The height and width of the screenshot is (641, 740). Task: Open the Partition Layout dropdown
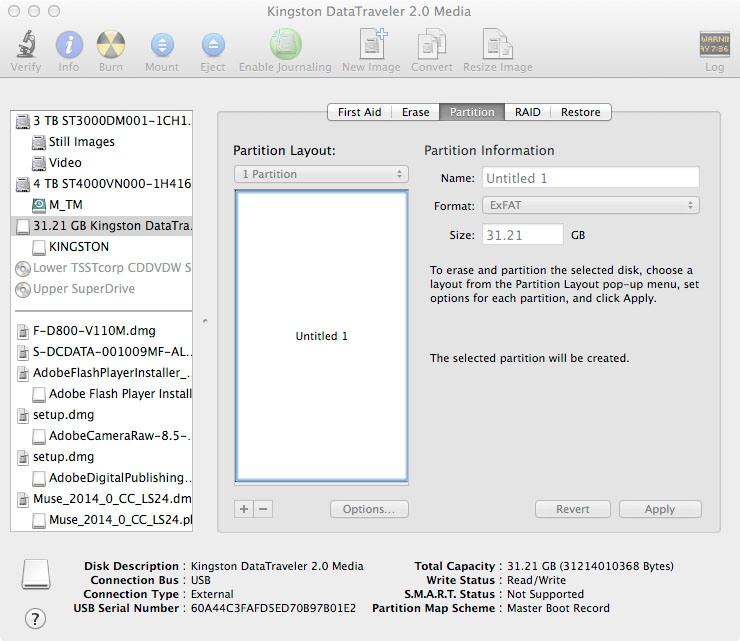[321, 174]
